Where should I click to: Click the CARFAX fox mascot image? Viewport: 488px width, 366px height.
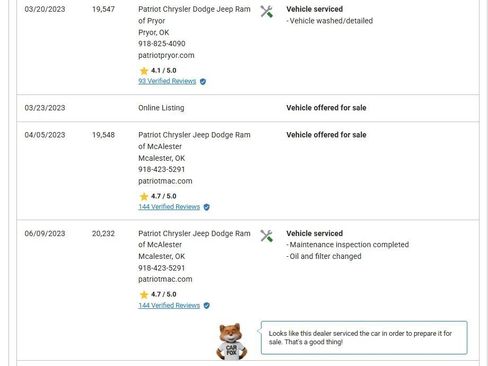232,341
